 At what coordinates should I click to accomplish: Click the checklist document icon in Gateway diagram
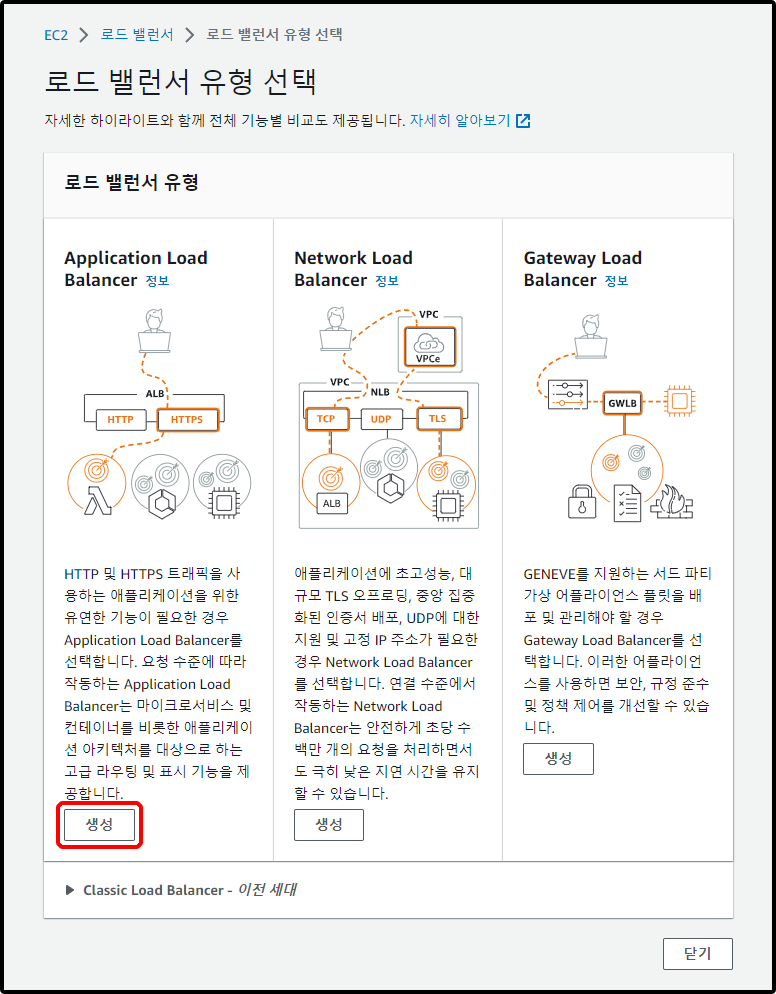pos(628,503)
